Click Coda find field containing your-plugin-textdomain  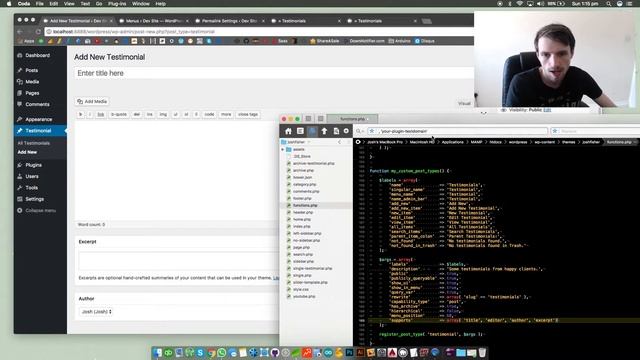(458, 131)
